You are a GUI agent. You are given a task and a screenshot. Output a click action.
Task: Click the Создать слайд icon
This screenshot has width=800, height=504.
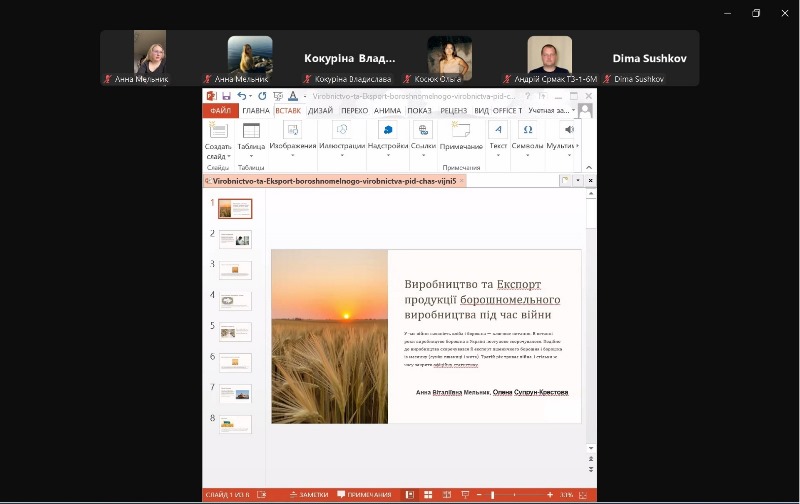[218, 131]
